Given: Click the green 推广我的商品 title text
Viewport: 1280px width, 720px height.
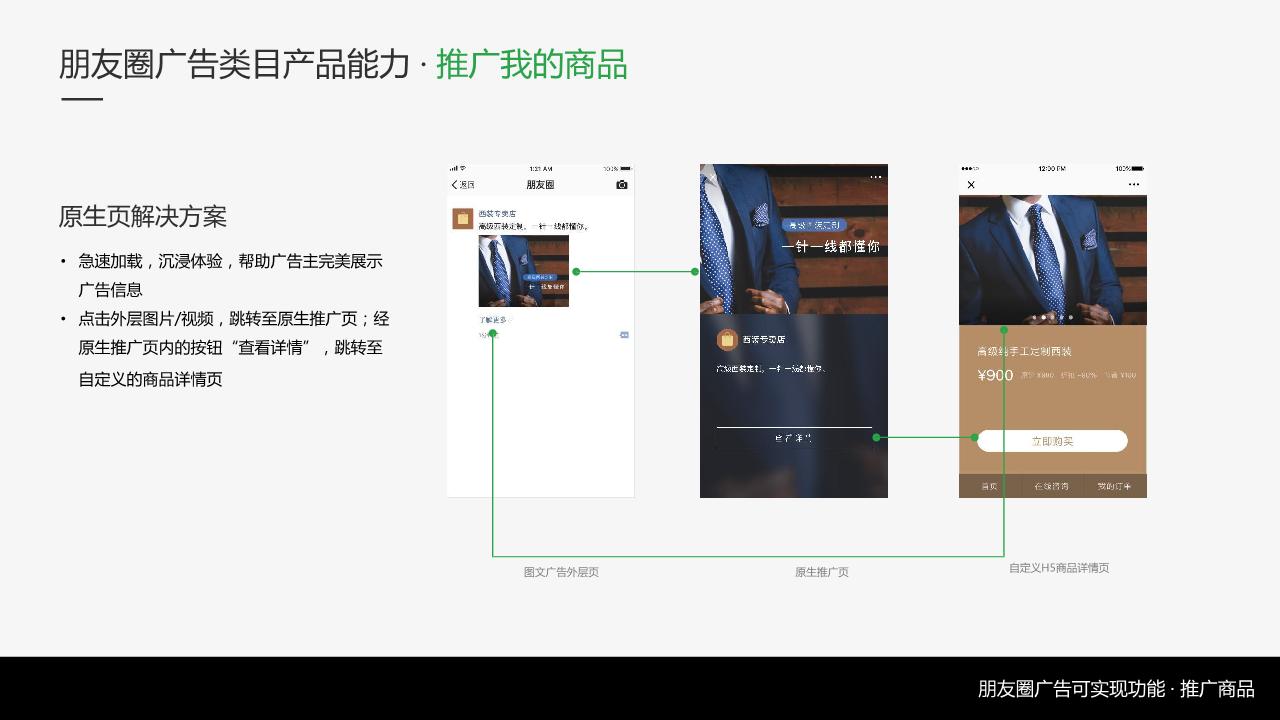Looking at the screenshot, I should point(532,64).
